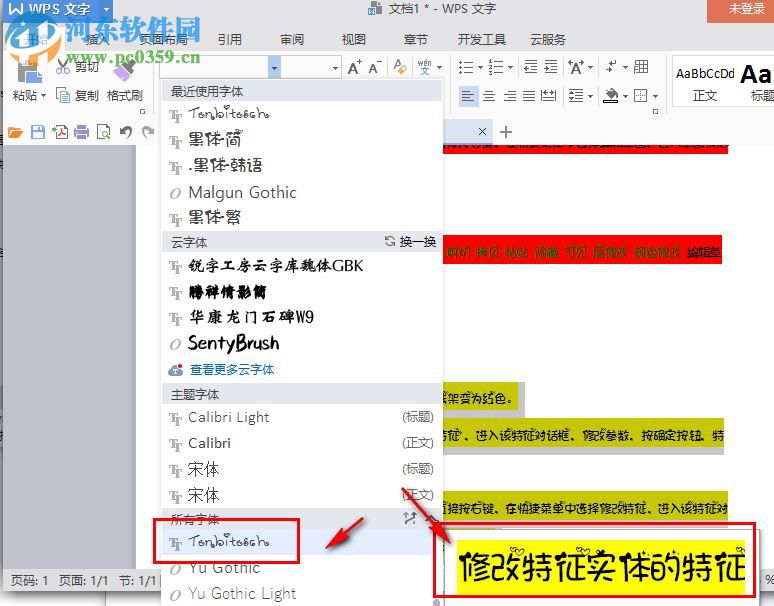The width and height of the screenshot is (774, 606).
Task: Click the line spacing icon
Action: coord(576,95)
